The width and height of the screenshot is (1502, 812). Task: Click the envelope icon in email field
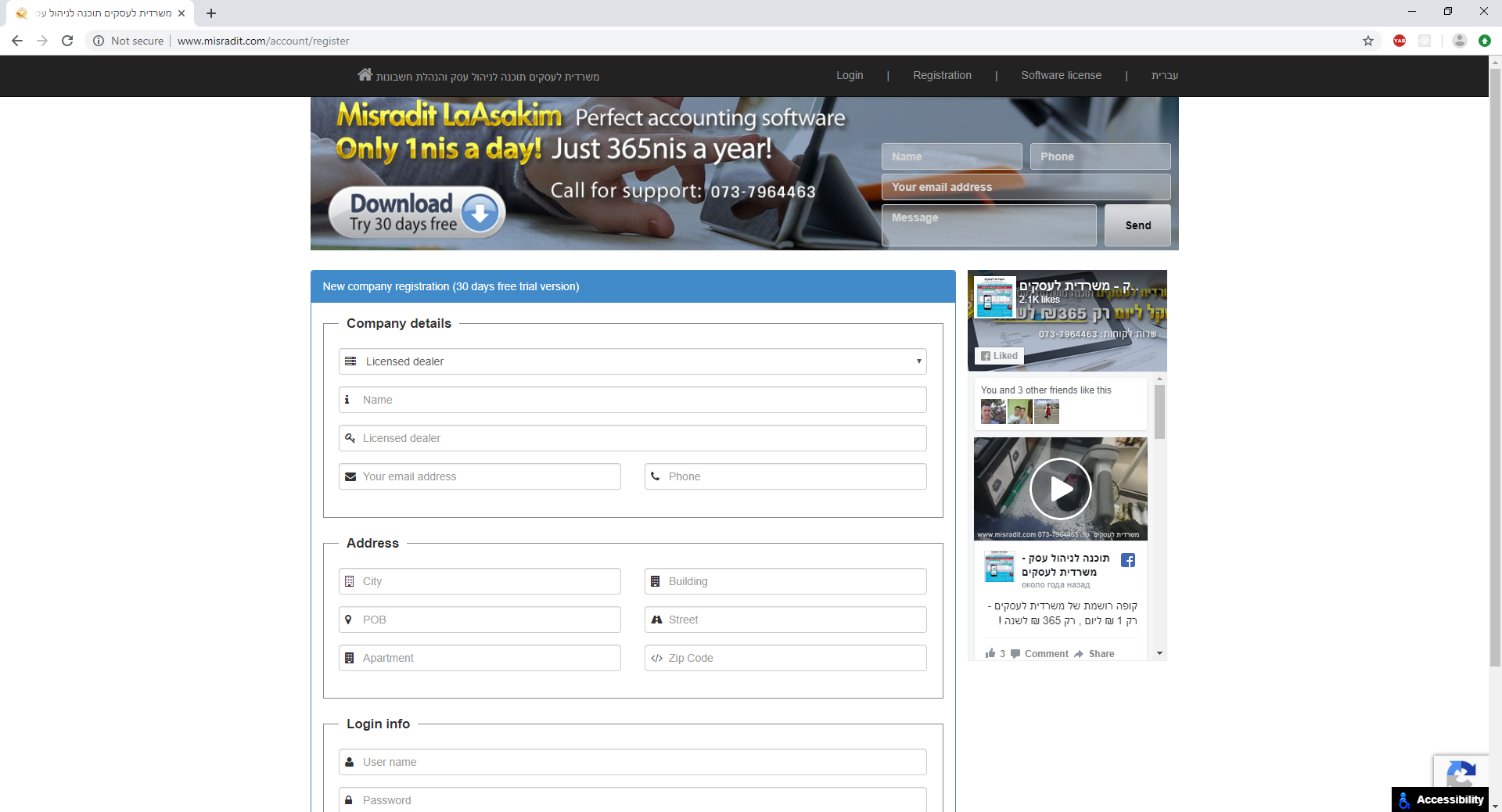pyautogui.click(x=350, y=476)
